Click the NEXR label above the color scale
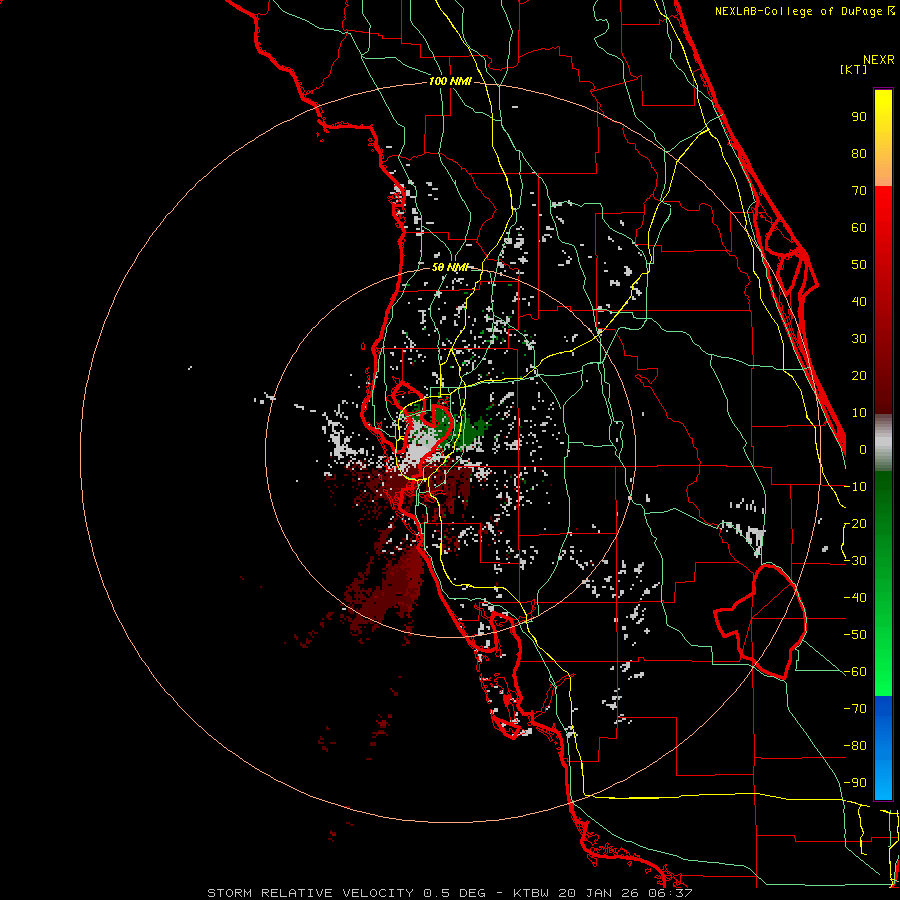 pos(878,60)
